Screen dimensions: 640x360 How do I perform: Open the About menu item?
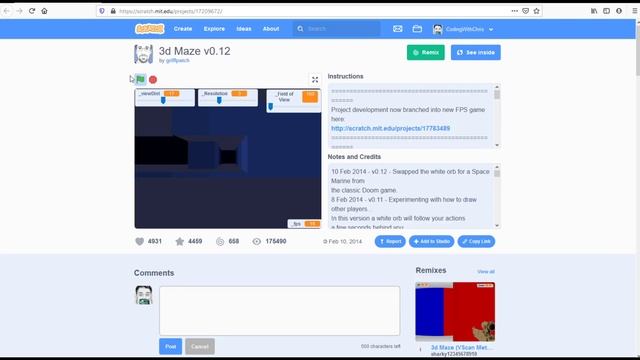[271, 29]
